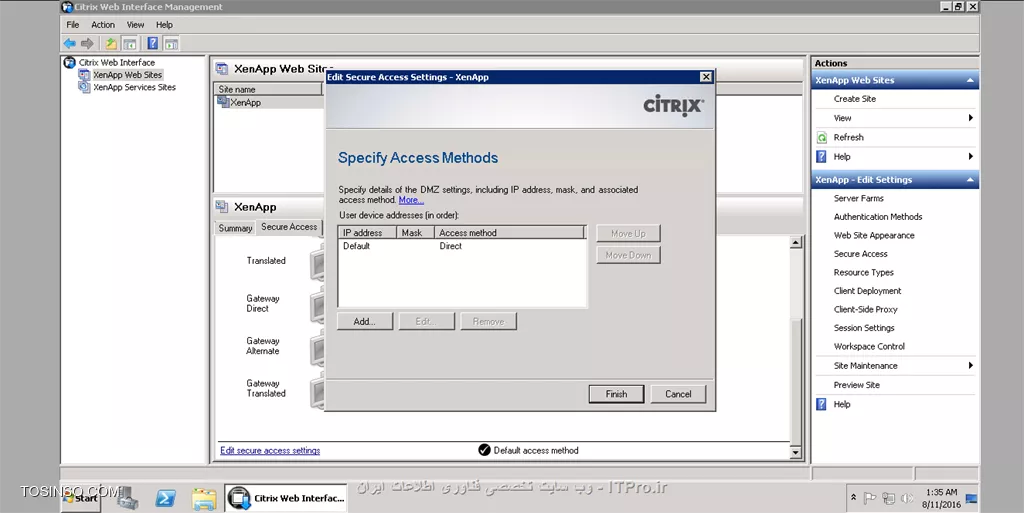
Task: Open Edit secure access settings link
Action: 270,450
